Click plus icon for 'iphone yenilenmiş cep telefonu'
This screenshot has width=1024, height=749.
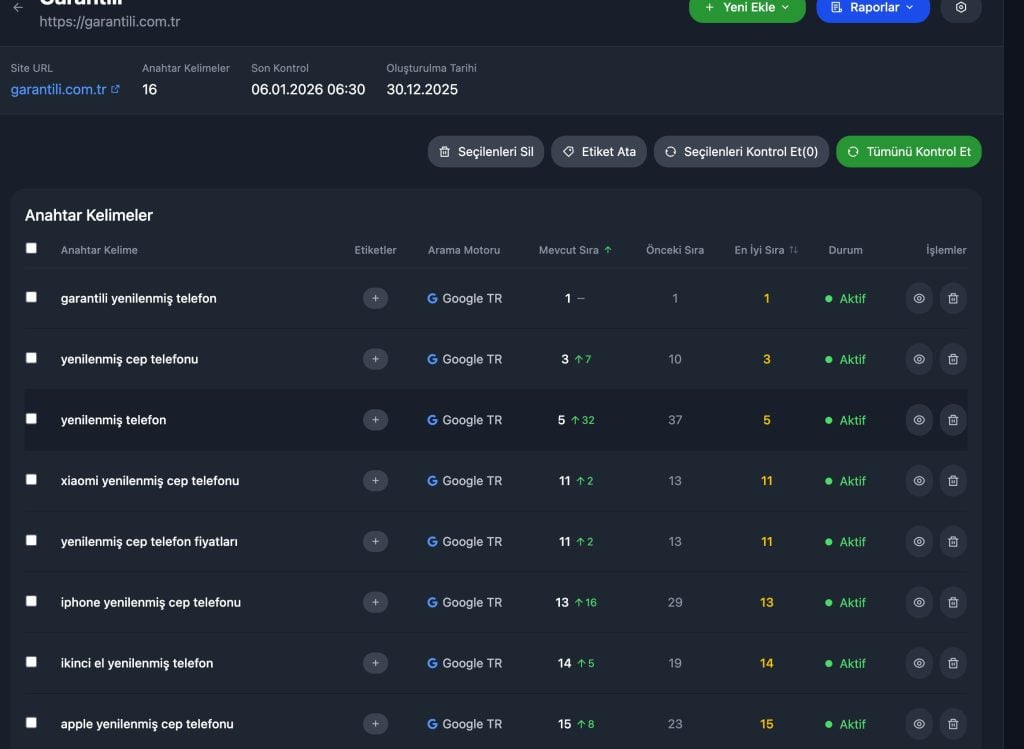pos(375,602)
